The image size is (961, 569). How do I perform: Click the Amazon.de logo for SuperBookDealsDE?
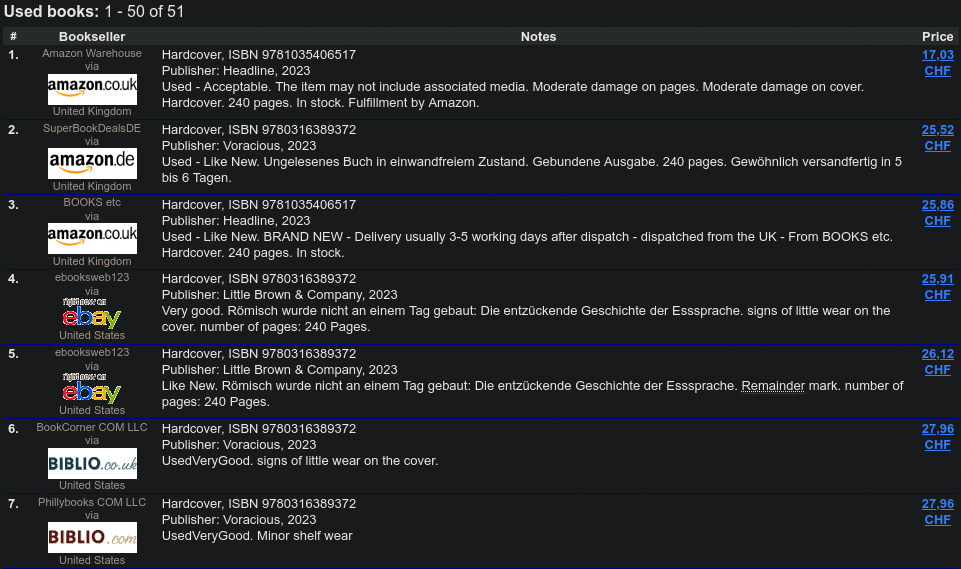pyautogui.click(x=92, y=164)
